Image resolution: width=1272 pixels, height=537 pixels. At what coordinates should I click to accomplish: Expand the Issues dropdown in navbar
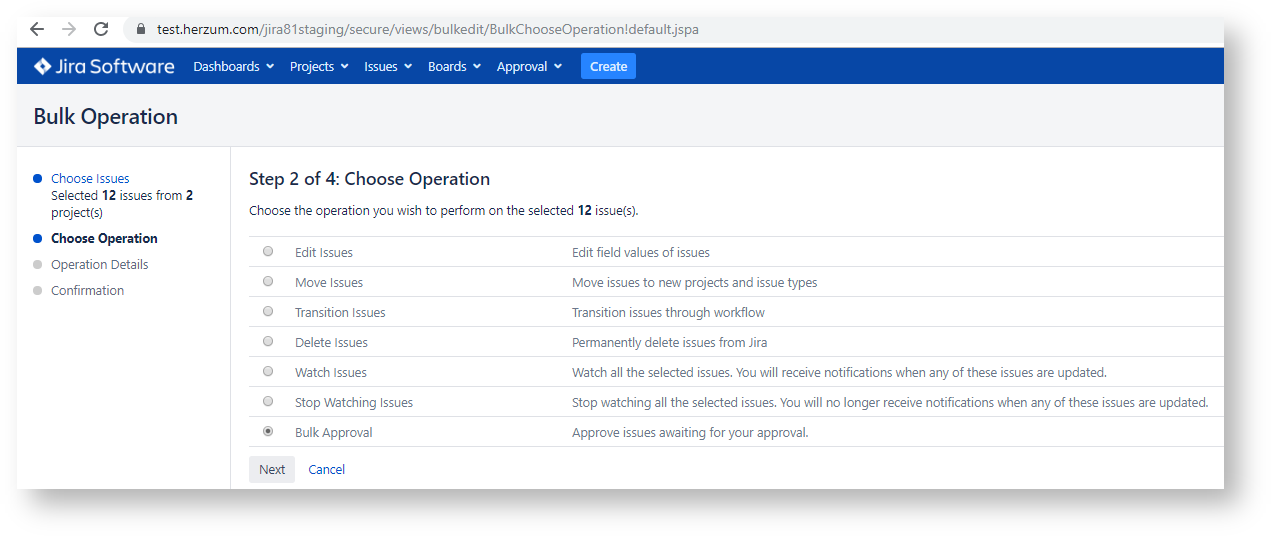click(x=388, y=67)
